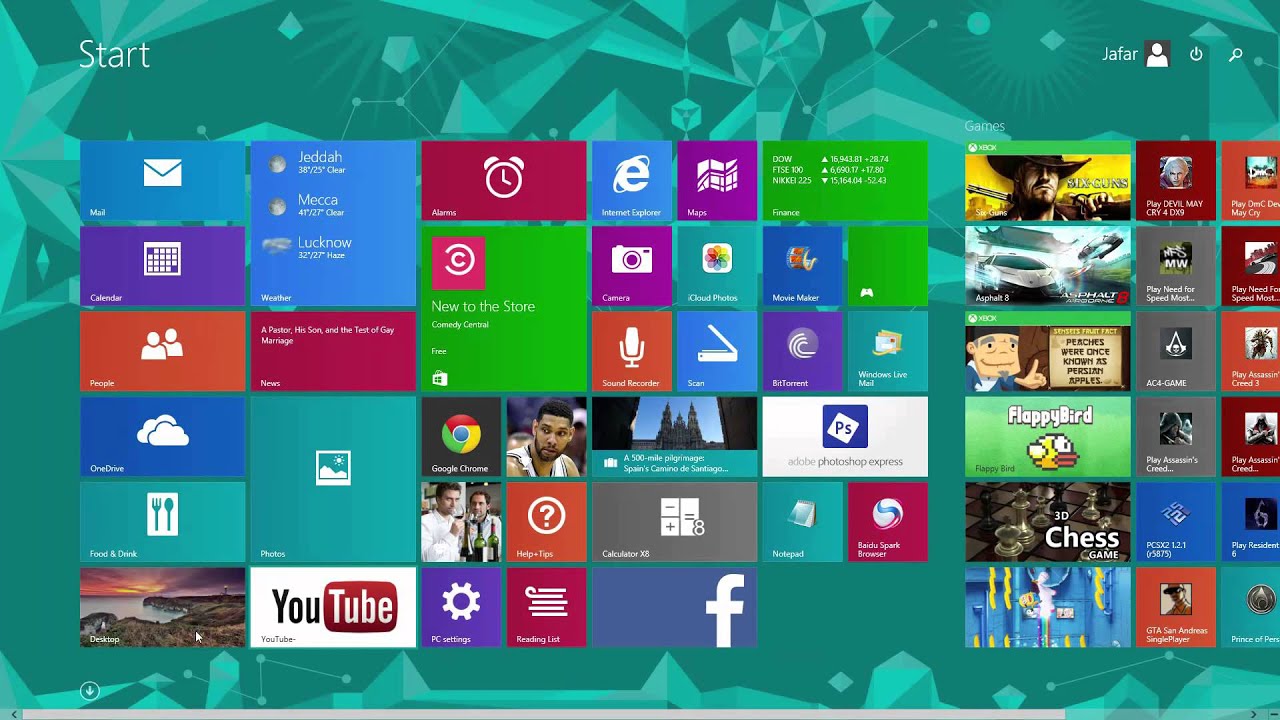Launch the People tile
The image size is (1280, 720).
162,351
